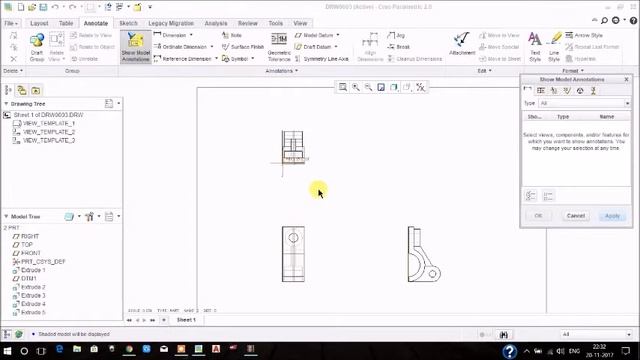Expand the Annotations group overflow

pos(282,71)
